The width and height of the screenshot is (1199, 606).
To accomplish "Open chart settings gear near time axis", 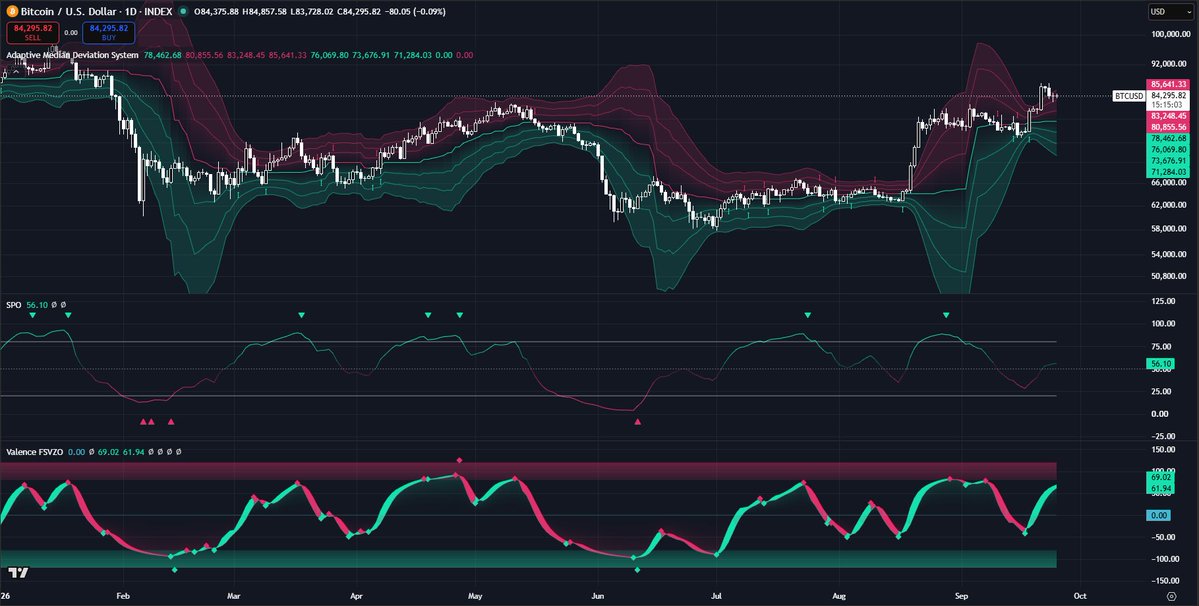I will [1171, 596].
